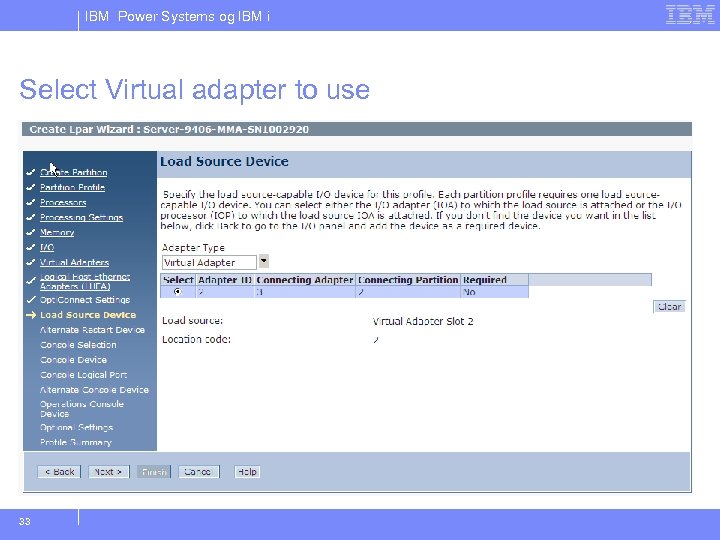720x540 pixels.
Task: Click the 'Location code:' label
Action: point(196,339)
